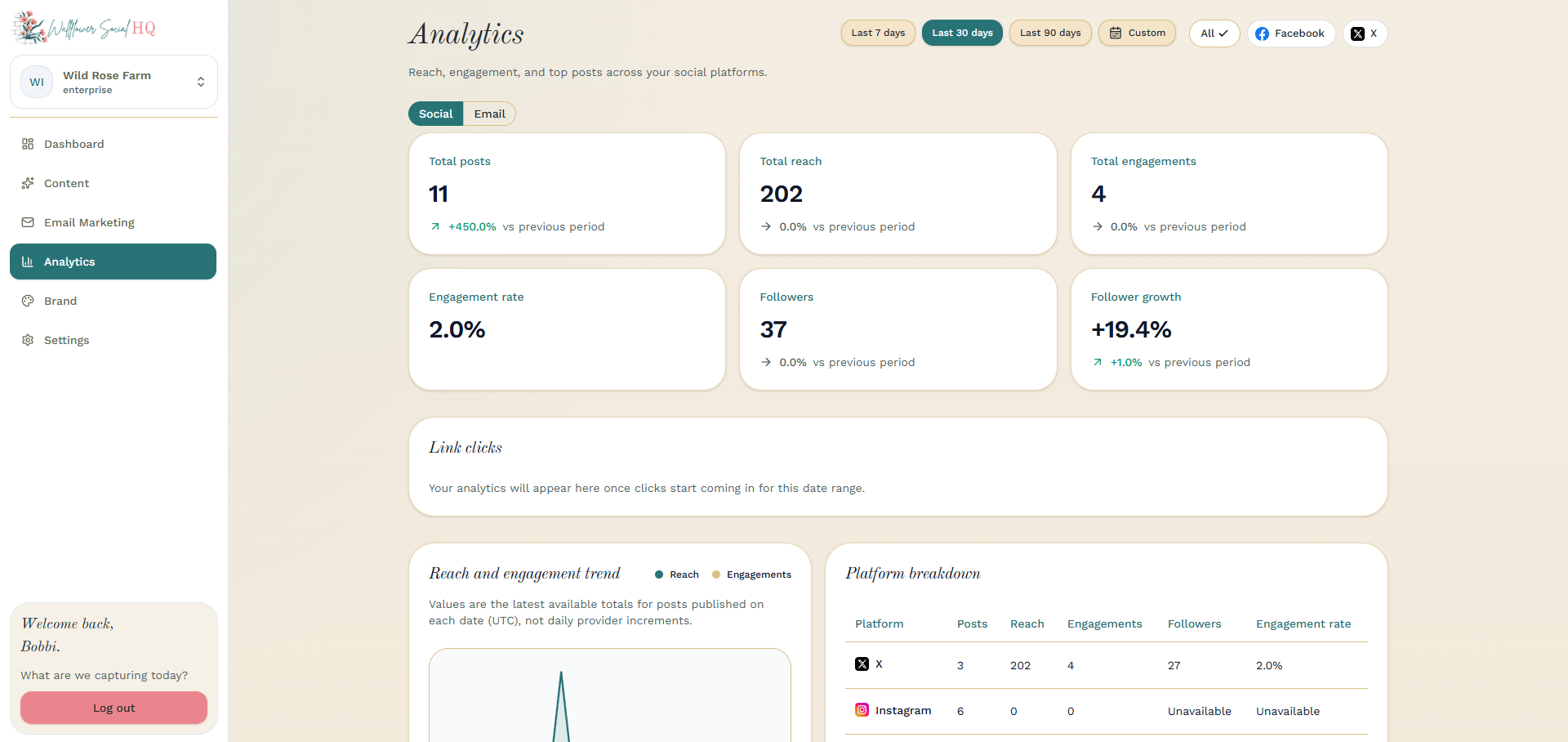Click the Total posts up-trend arrow
1568x742 pixels.
pyautogui.click(x=435, y=226)
